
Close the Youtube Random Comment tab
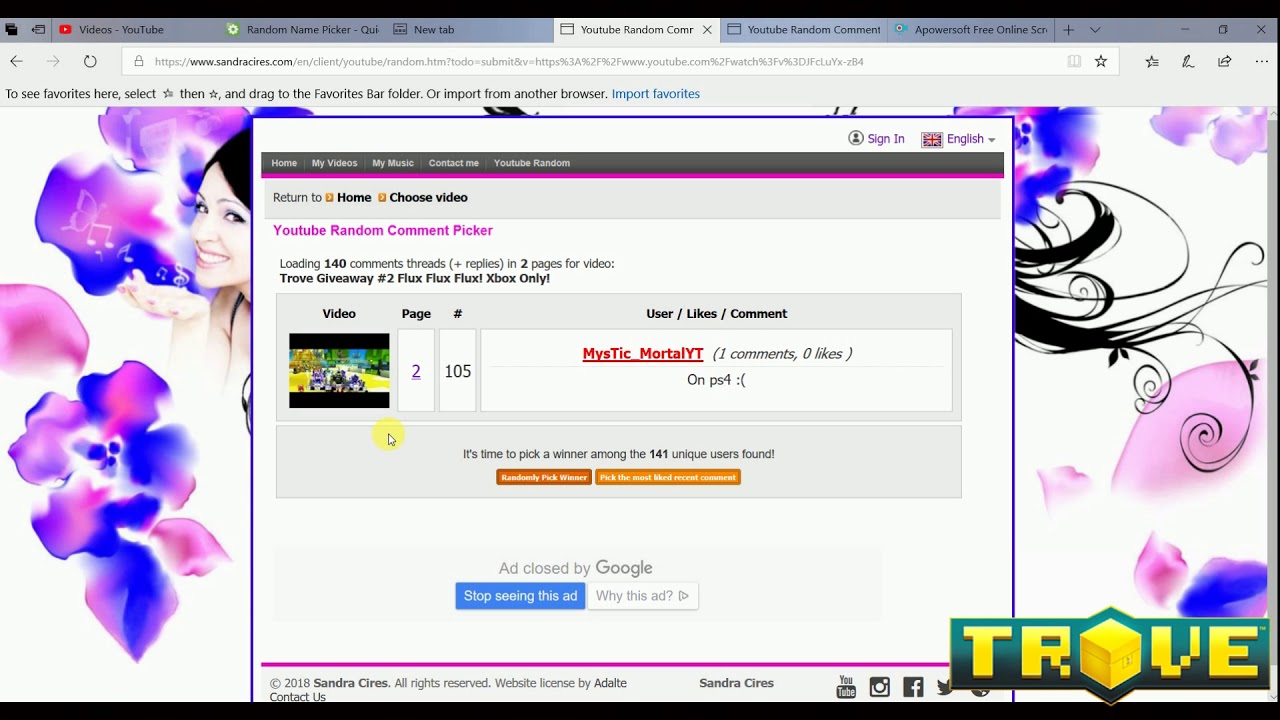pyautogui.click(x=707, y=29)
